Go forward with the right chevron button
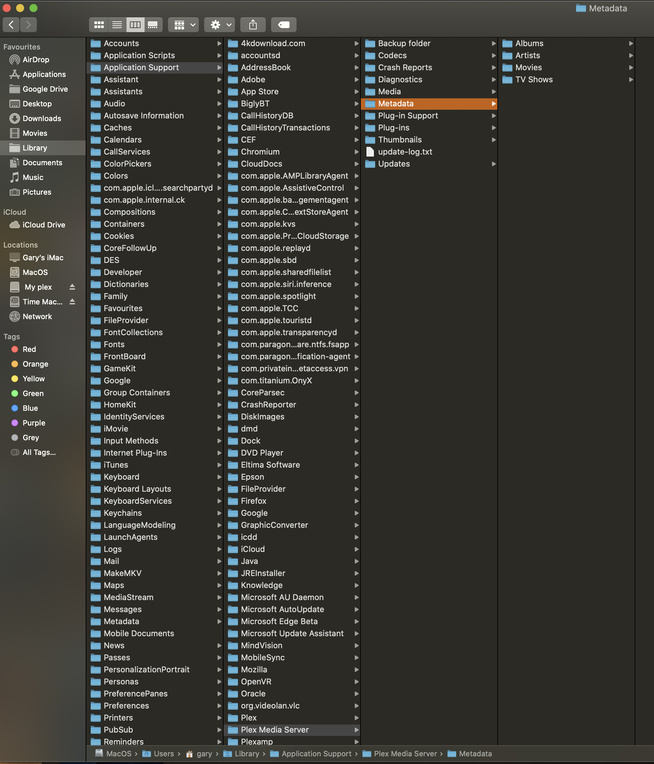This screenshot has height=764, width=654. point(28,24)
